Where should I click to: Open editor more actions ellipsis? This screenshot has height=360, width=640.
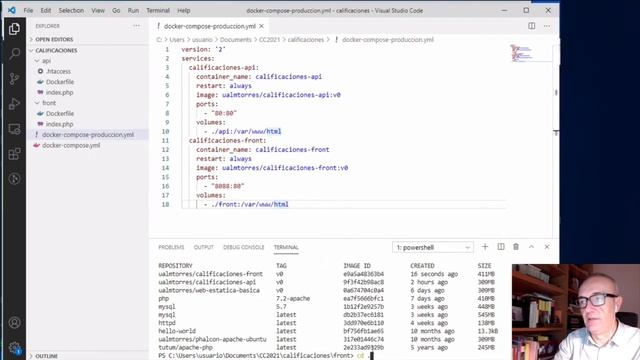(547, 26)
